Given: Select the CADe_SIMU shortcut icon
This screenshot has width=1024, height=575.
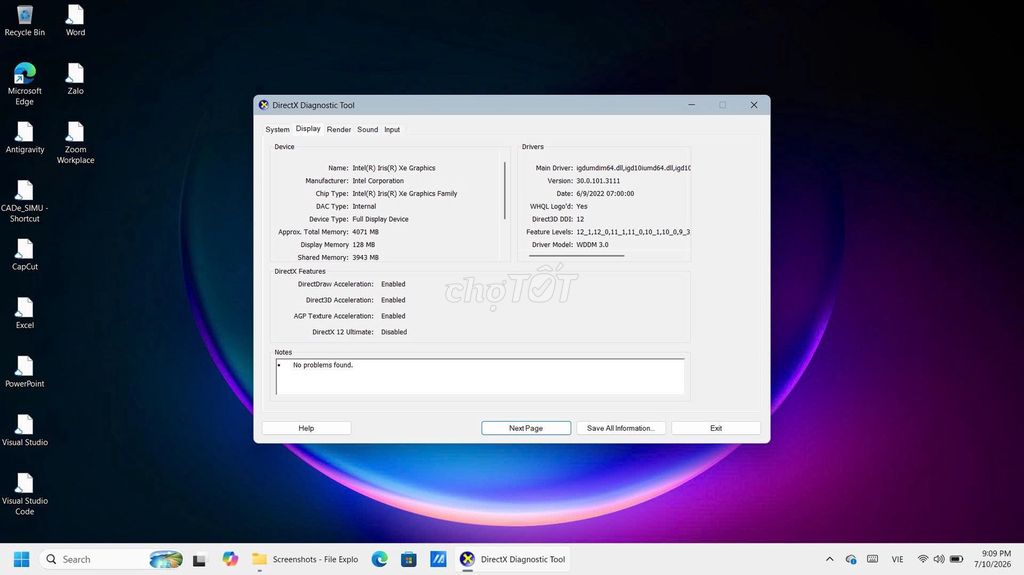Looking at the screenshot, I should coord(25,201).
